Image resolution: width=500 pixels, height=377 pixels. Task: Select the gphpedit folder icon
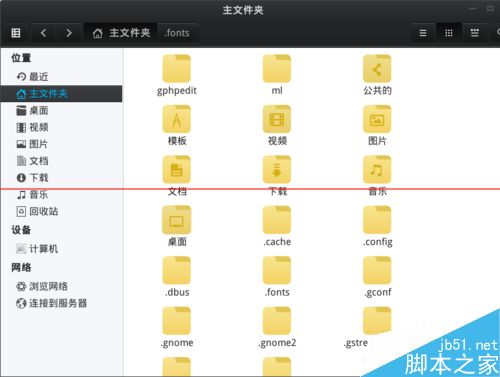(177, 69)
